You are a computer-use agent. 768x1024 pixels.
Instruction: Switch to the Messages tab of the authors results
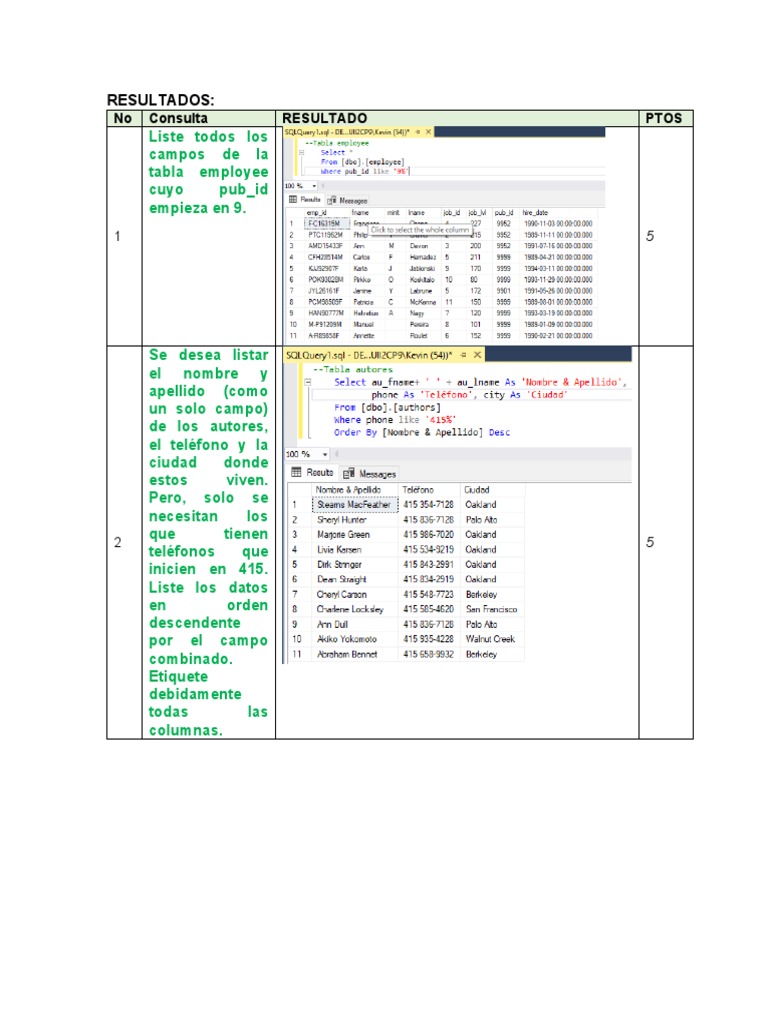[x=371, y=473]
